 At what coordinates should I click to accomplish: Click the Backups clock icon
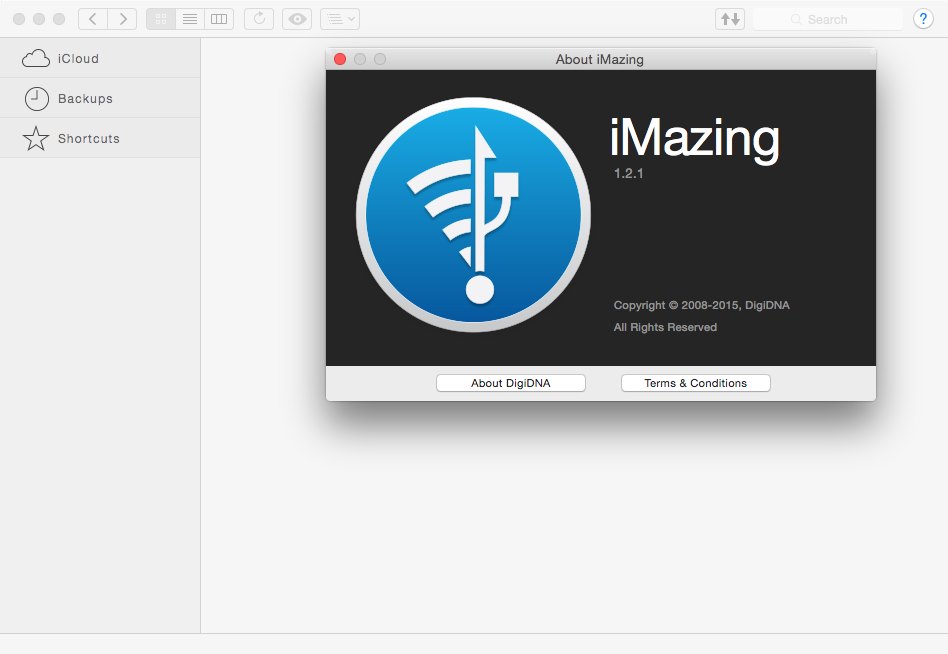[36, 99]
